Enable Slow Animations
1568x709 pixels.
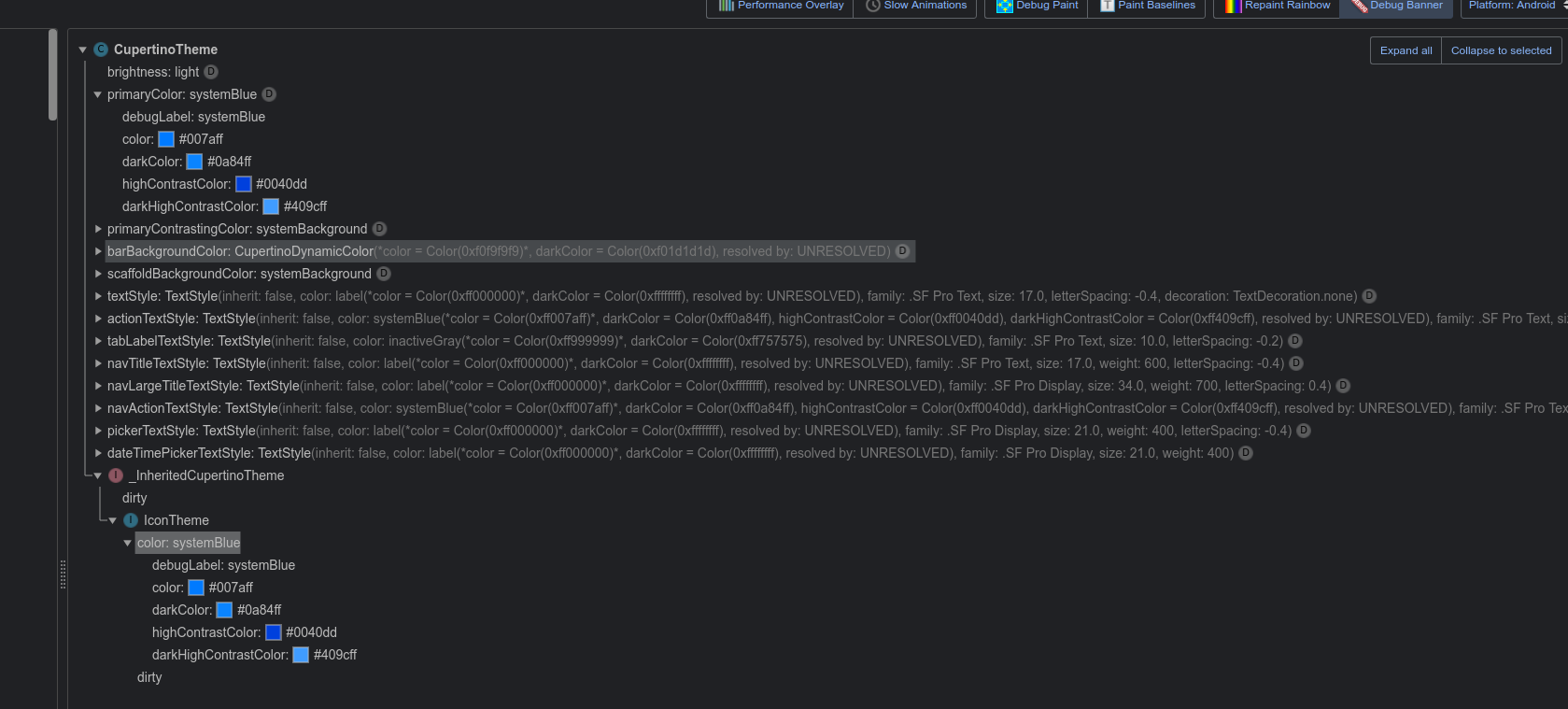click(x=915, y=7)
